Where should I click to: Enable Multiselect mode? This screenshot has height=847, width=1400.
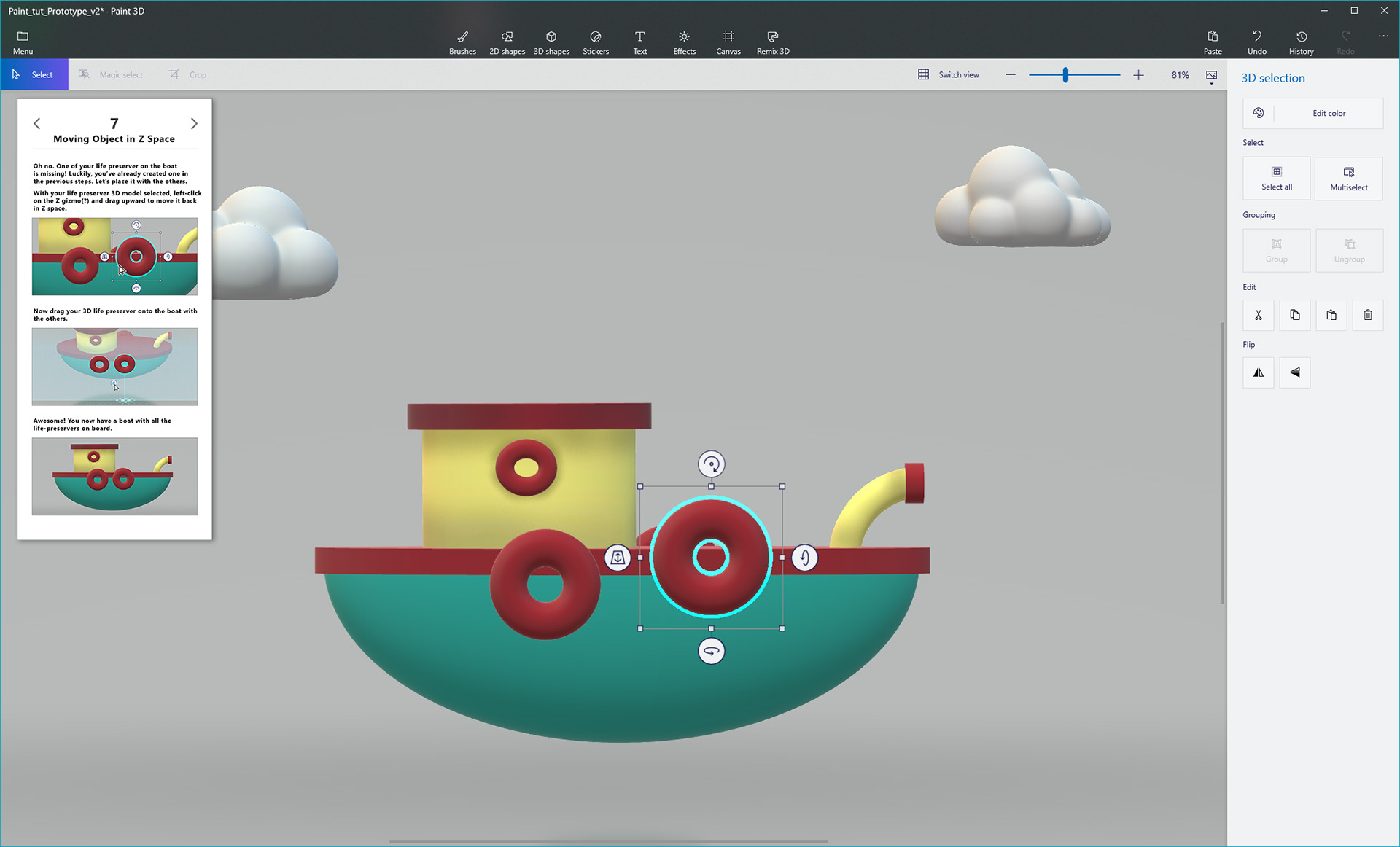[x=1348, y=178]
